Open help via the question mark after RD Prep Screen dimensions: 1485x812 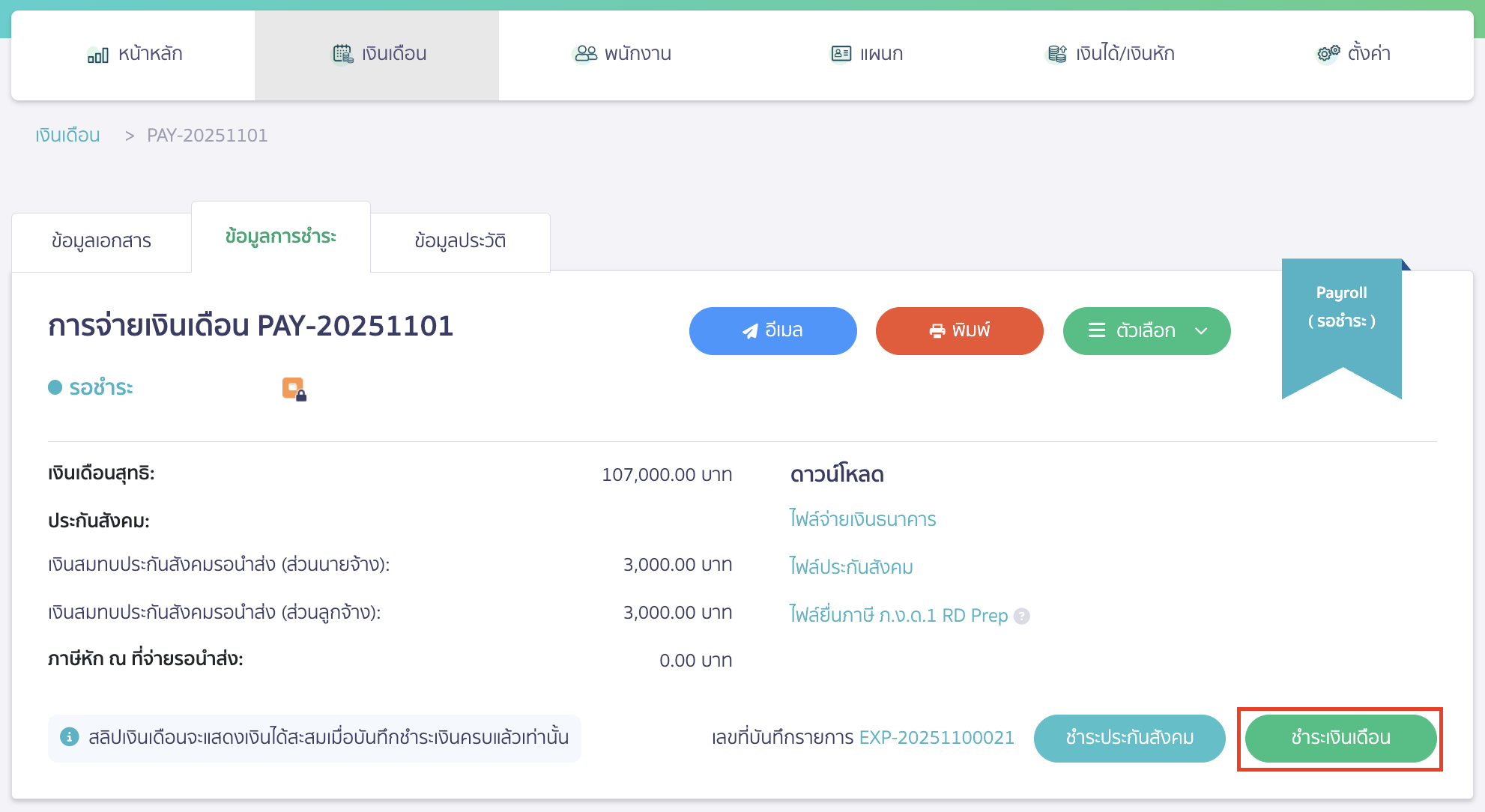pos(1022,616)
